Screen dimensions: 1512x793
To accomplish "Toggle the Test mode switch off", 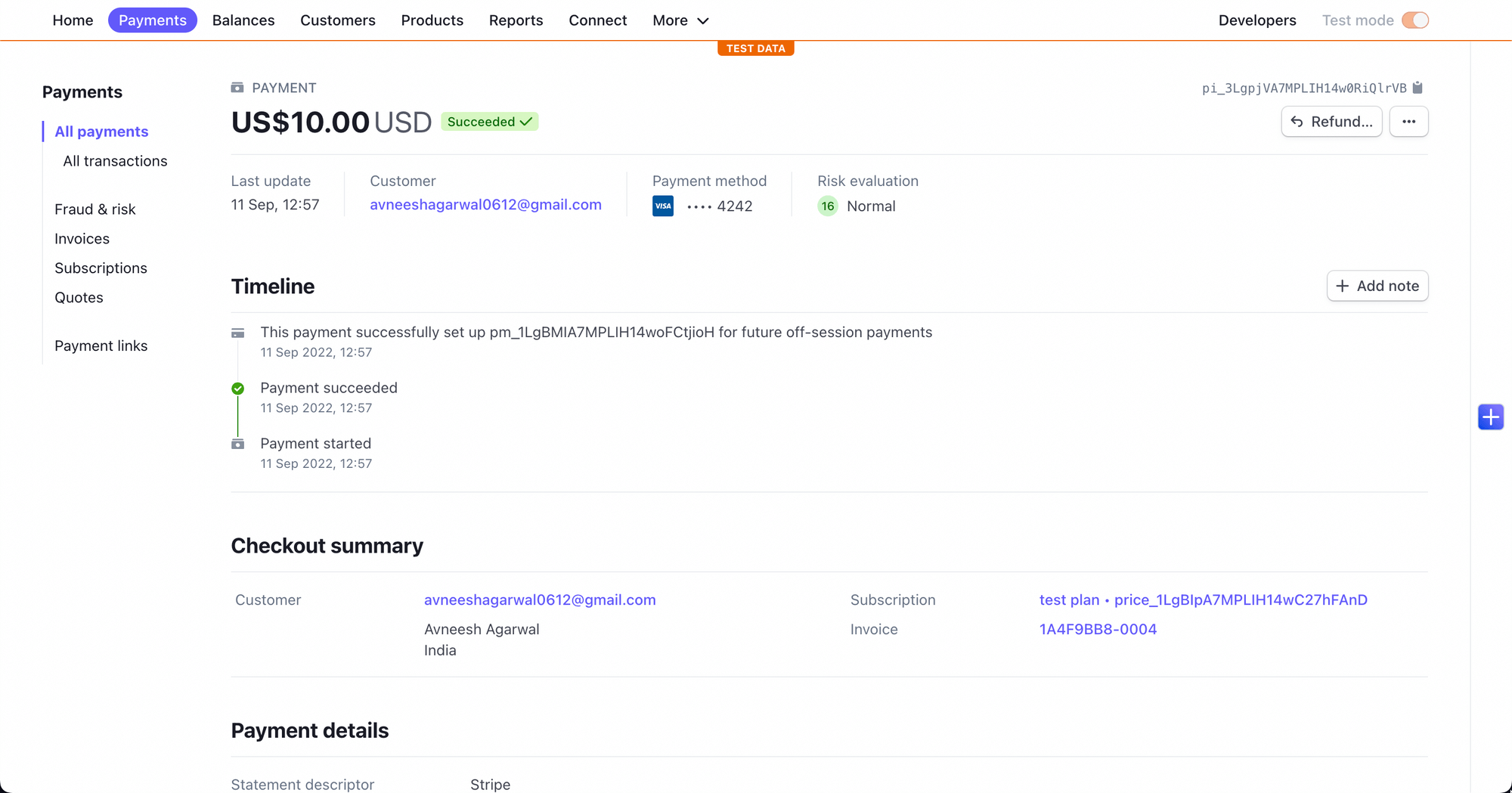I will click(x=1414, y=20).
